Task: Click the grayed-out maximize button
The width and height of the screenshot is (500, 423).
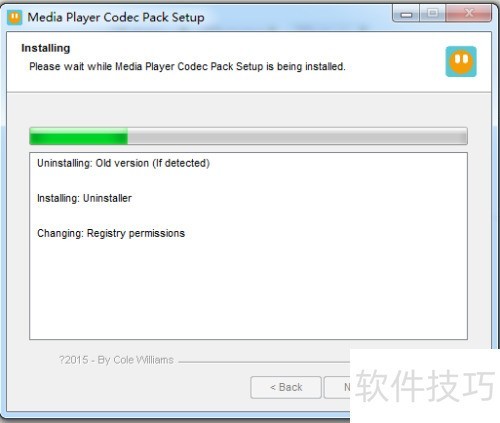Action: pyautogui.click(x=433, y=14)
